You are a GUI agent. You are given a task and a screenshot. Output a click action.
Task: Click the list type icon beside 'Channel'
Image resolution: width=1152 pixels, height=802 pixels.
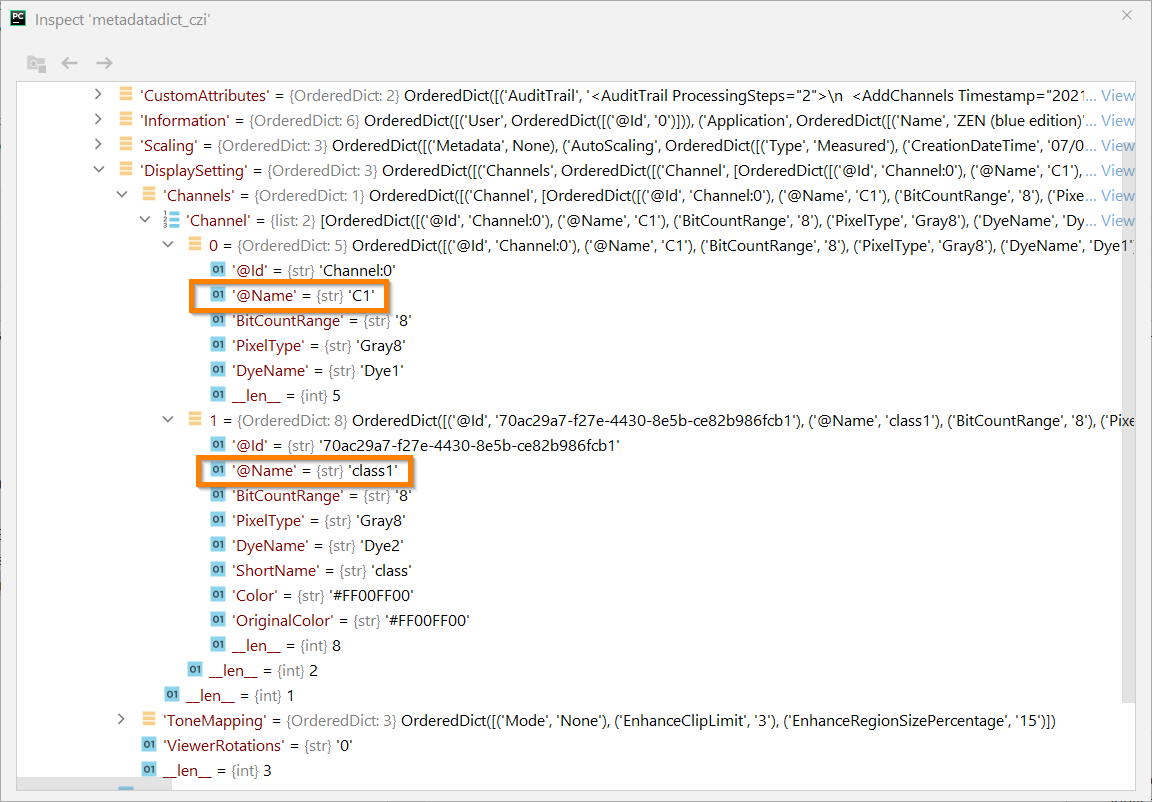(170, 220)
